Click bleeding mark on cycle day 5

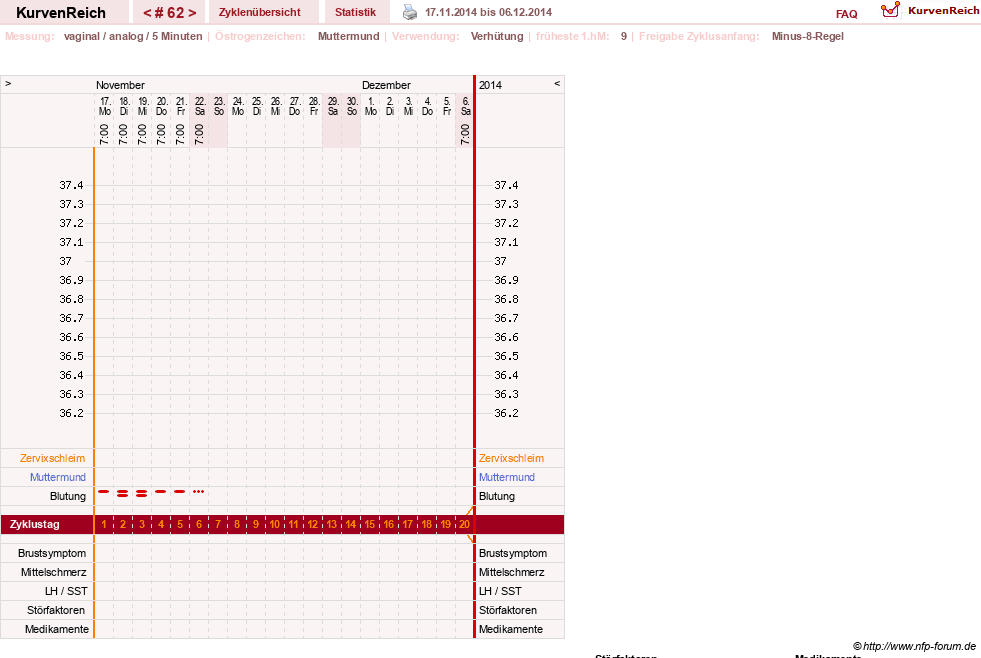(x=180, y=492)
